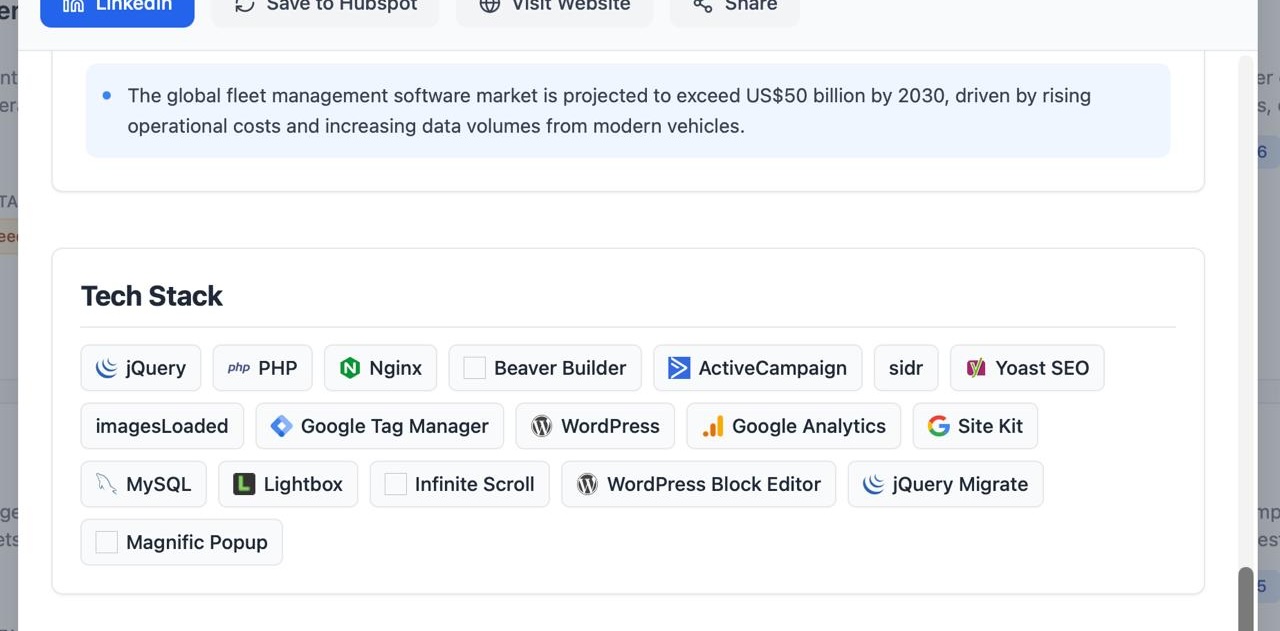
Task: Click the Google Site Kit icon
Action: click(938, 425)
